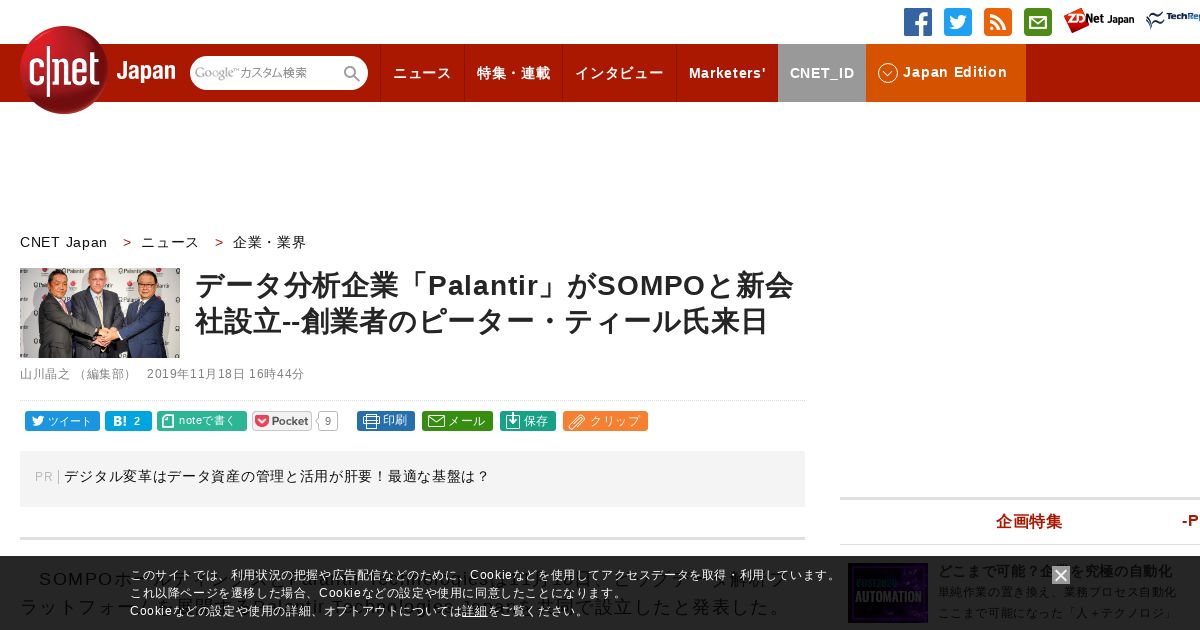Screen dimensions: 1200x630
Task: Open the PR link about デジタル変革
Action: 277,477
